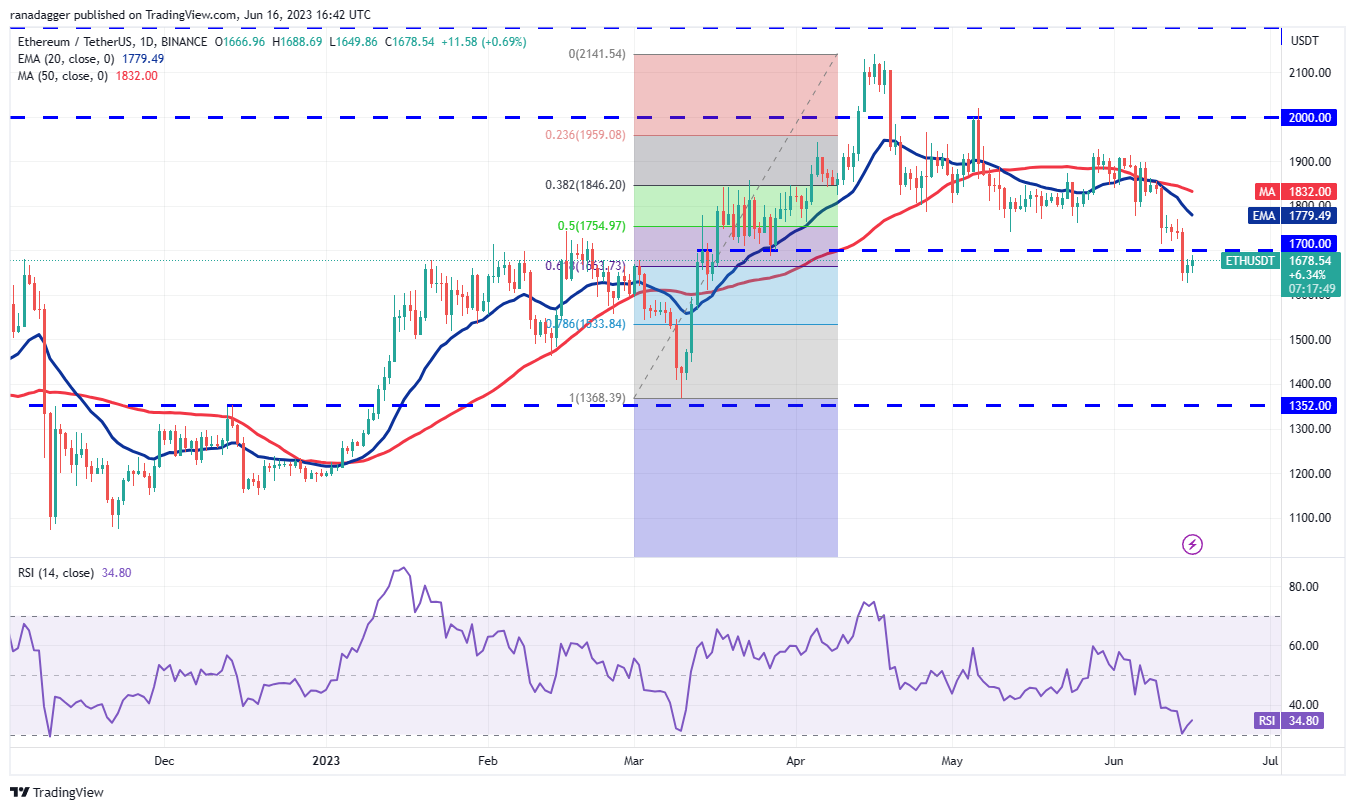Click the Apr label on time axis
The height and width of the screenshot is (810, 1355).
(796, 761)
